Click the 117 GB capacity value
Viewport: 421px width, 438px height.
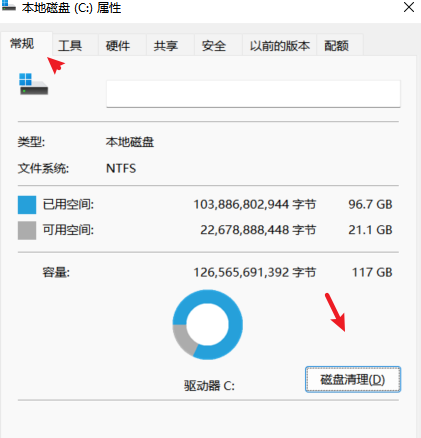coord(372,272)
